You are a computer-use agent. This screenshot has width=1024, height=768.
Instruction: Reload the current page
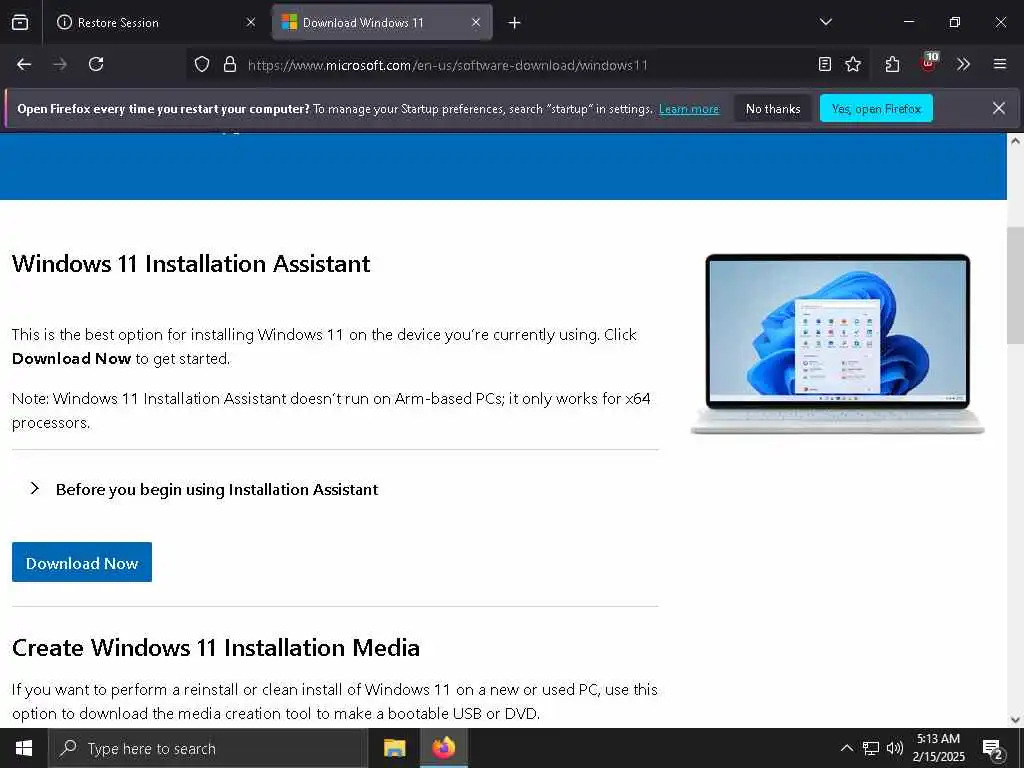[96, 64]
